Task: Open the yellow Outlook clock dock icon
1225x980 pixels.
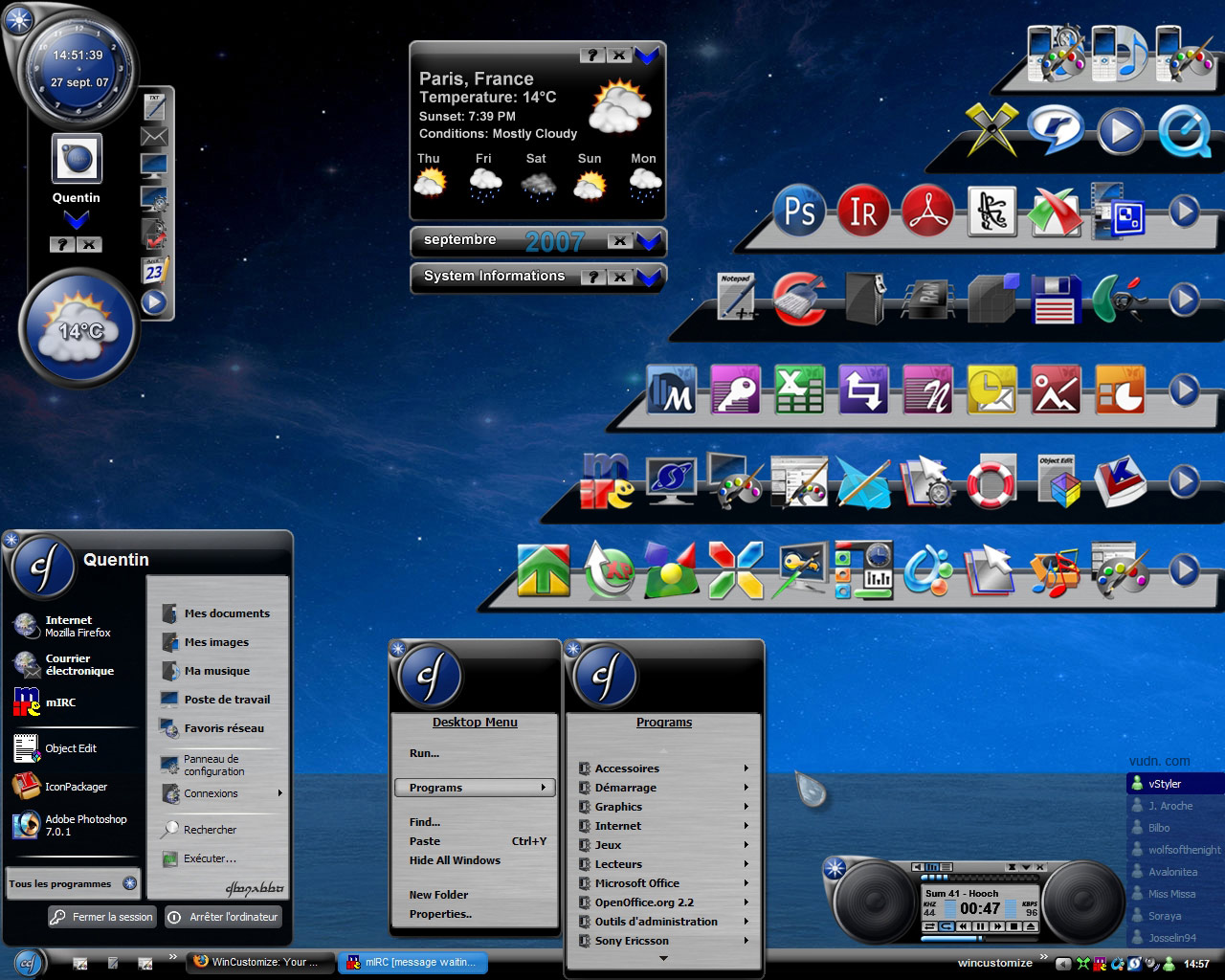Action: pyautogui.click(x=991, y=390)
